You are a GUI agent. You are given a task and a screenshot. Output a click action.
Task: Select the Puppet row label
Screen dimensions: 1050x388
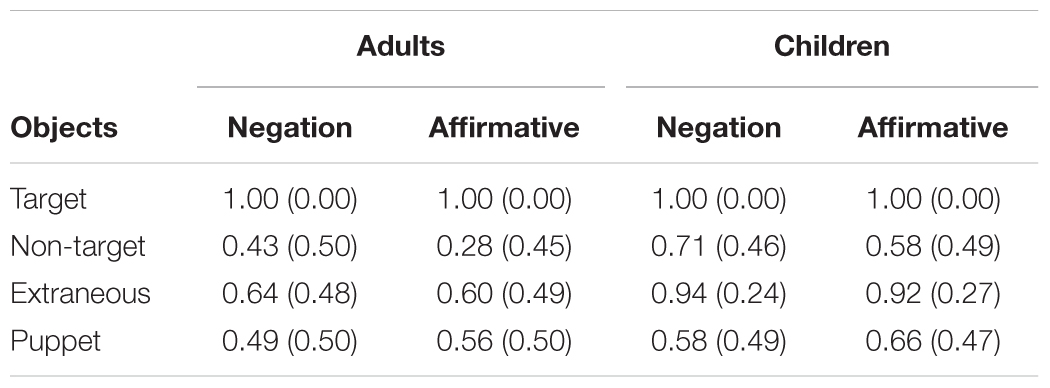[56, 342]
